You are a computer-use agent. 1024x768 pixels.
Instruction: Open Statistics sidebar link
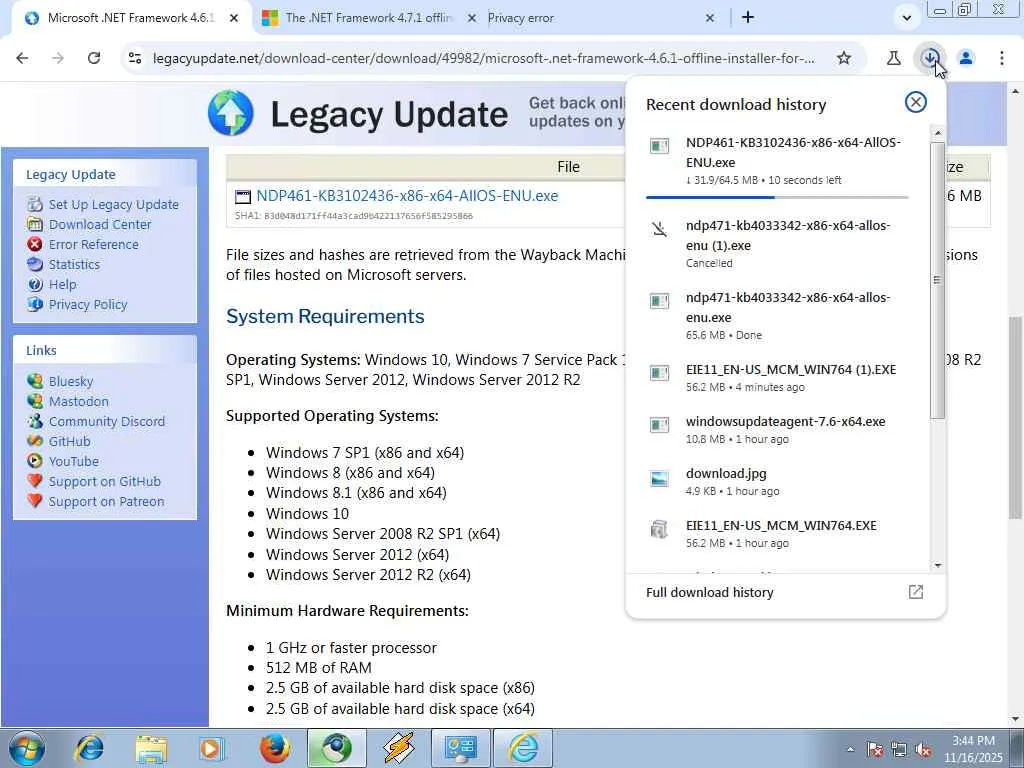[74, 264]
